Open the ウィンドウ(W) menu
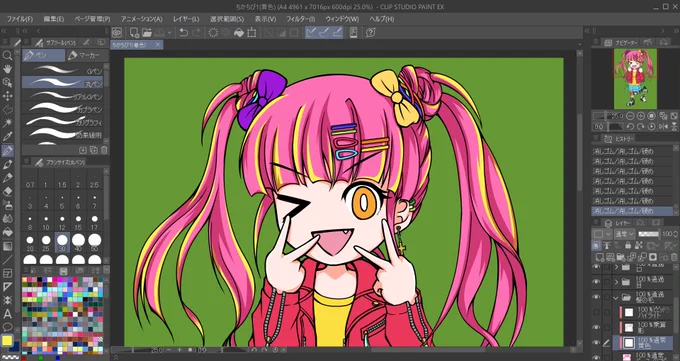680x361 pixels. tap(342, 19)
